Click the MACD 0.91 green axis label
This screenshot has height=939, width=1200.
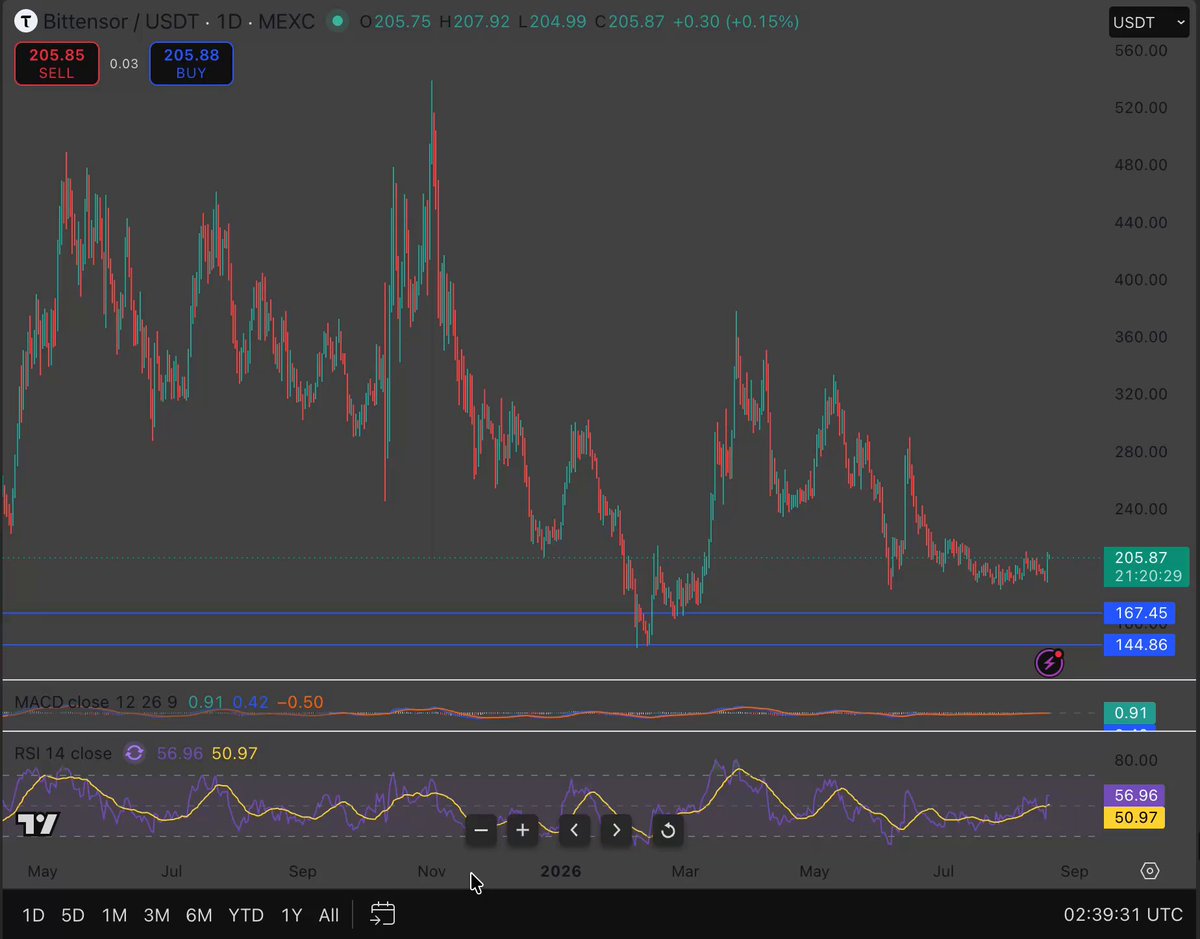pos(1129,714)
